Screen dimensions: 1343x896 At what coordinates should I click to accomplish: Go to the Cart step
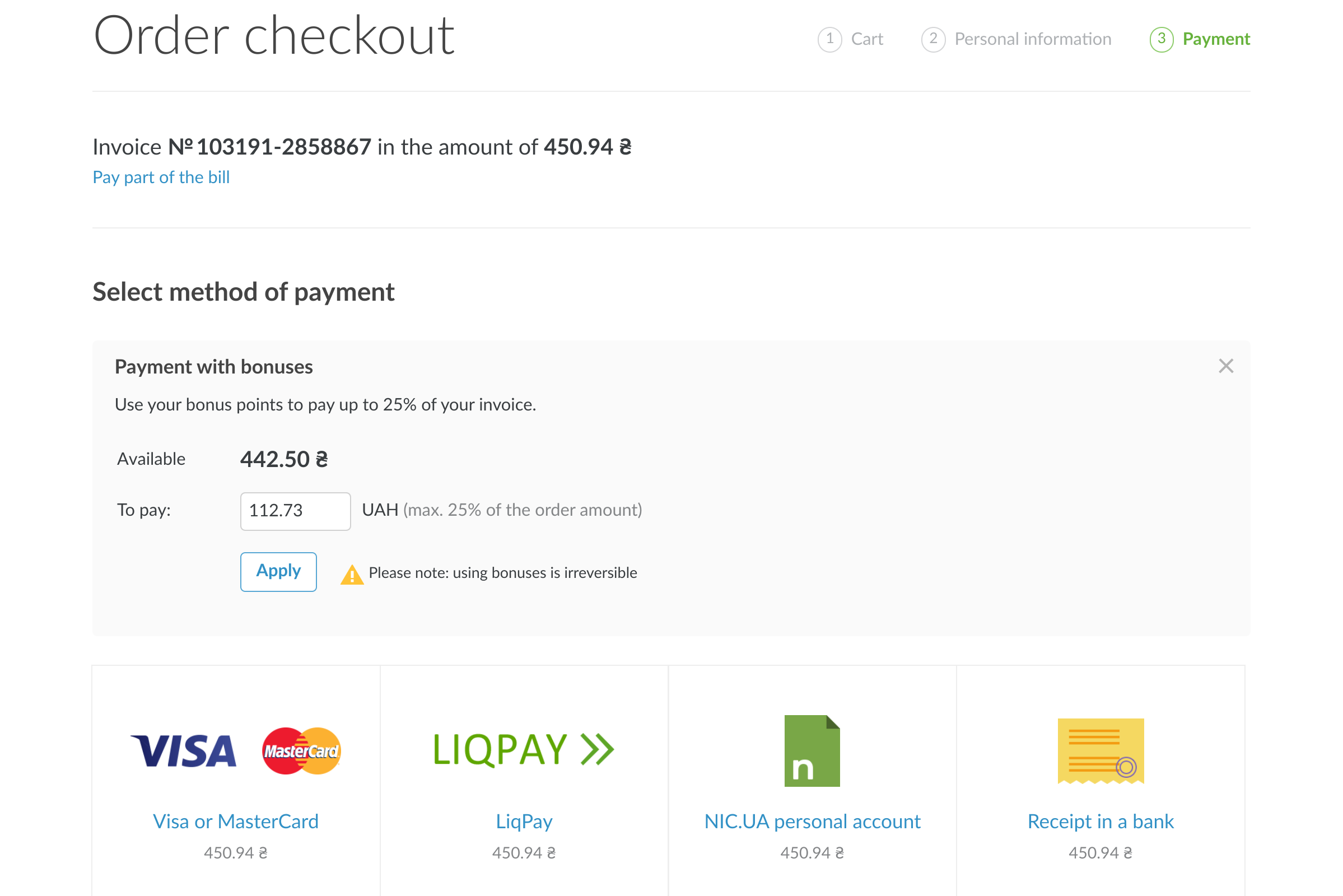click(x=866, y=39)
